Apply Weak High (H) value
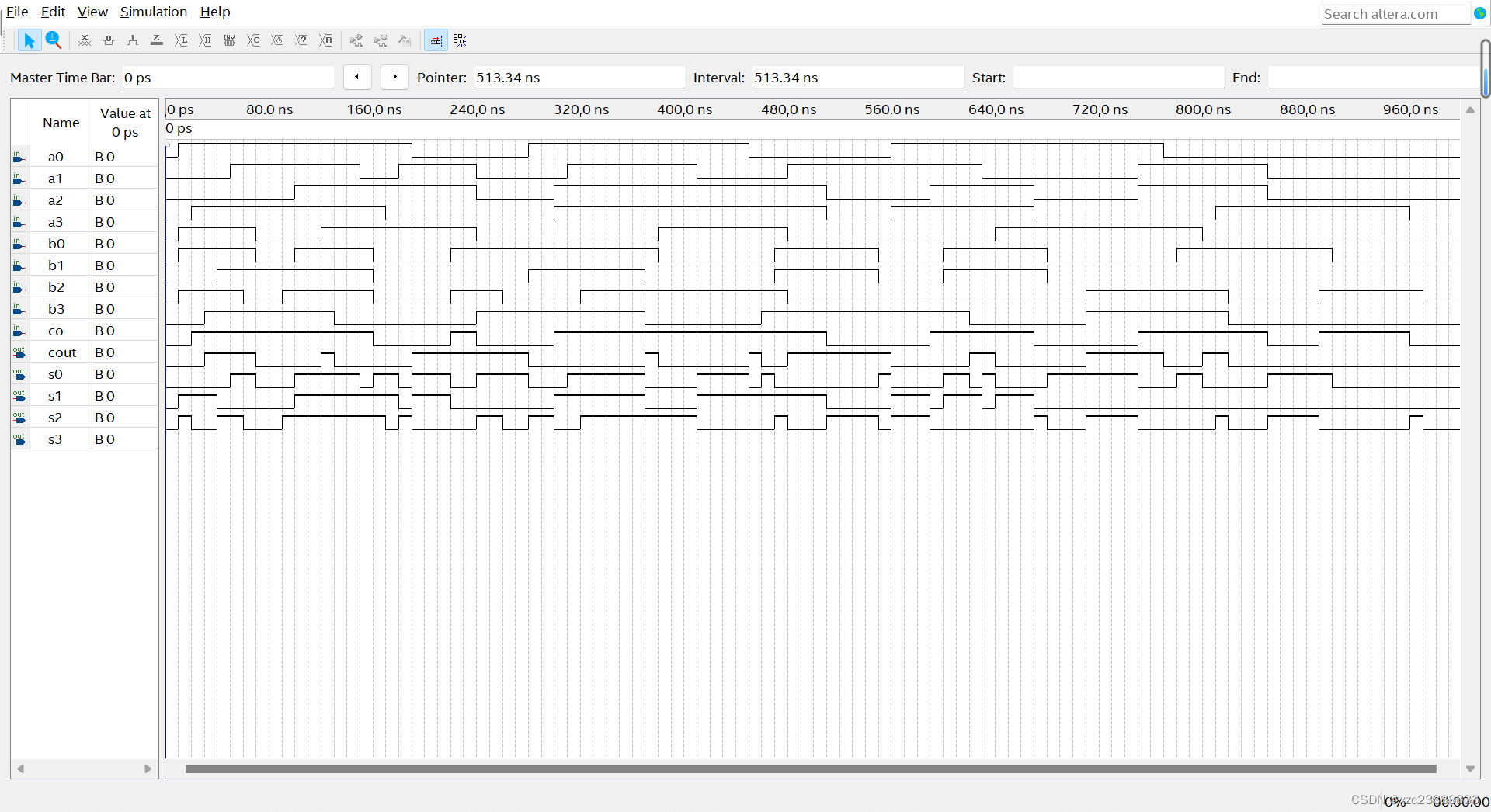Viewport: 1491px width, 812px height. [x=205, y=40]
